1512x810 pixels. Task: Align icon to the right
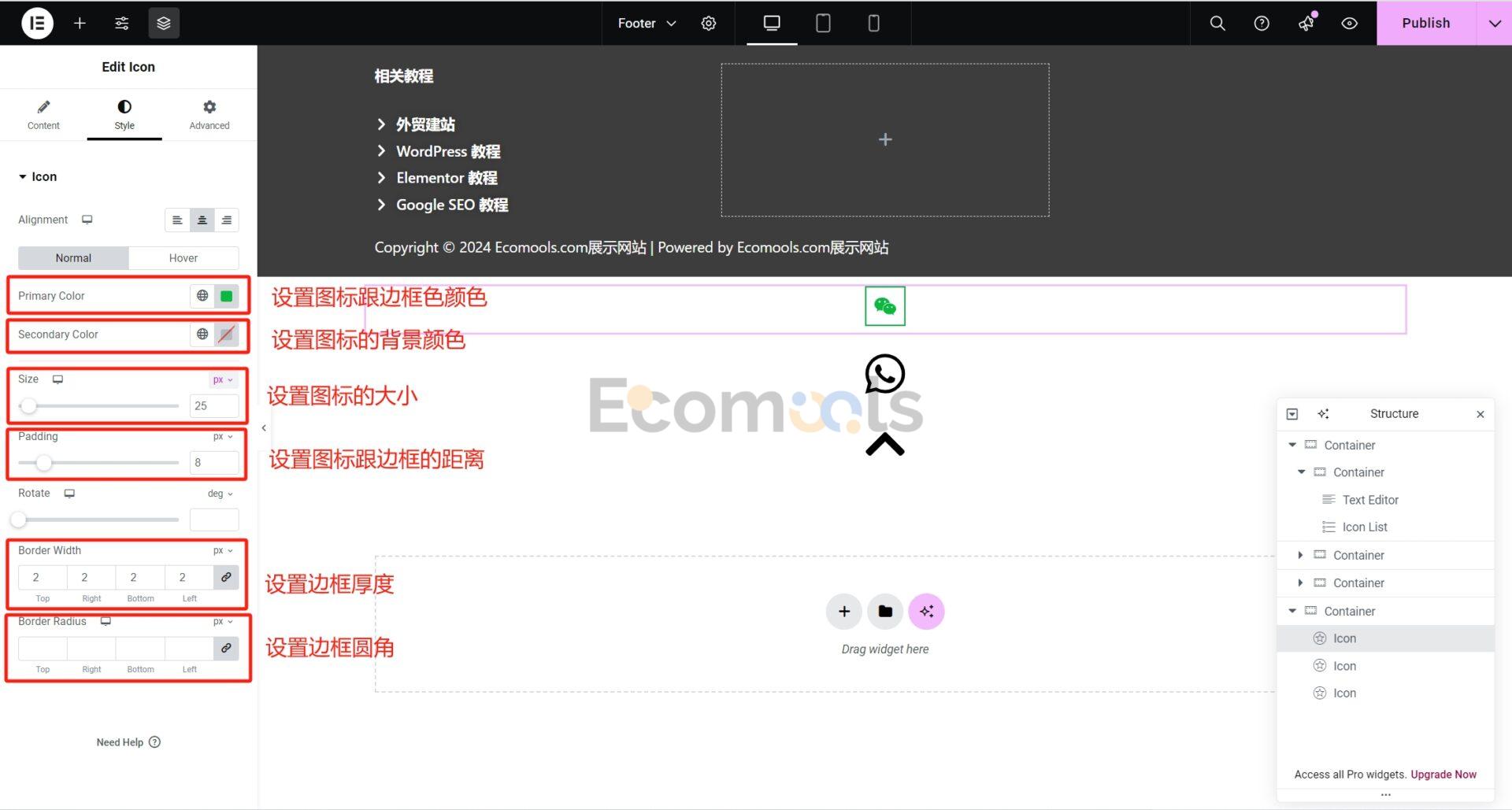[x=226, y=220]
